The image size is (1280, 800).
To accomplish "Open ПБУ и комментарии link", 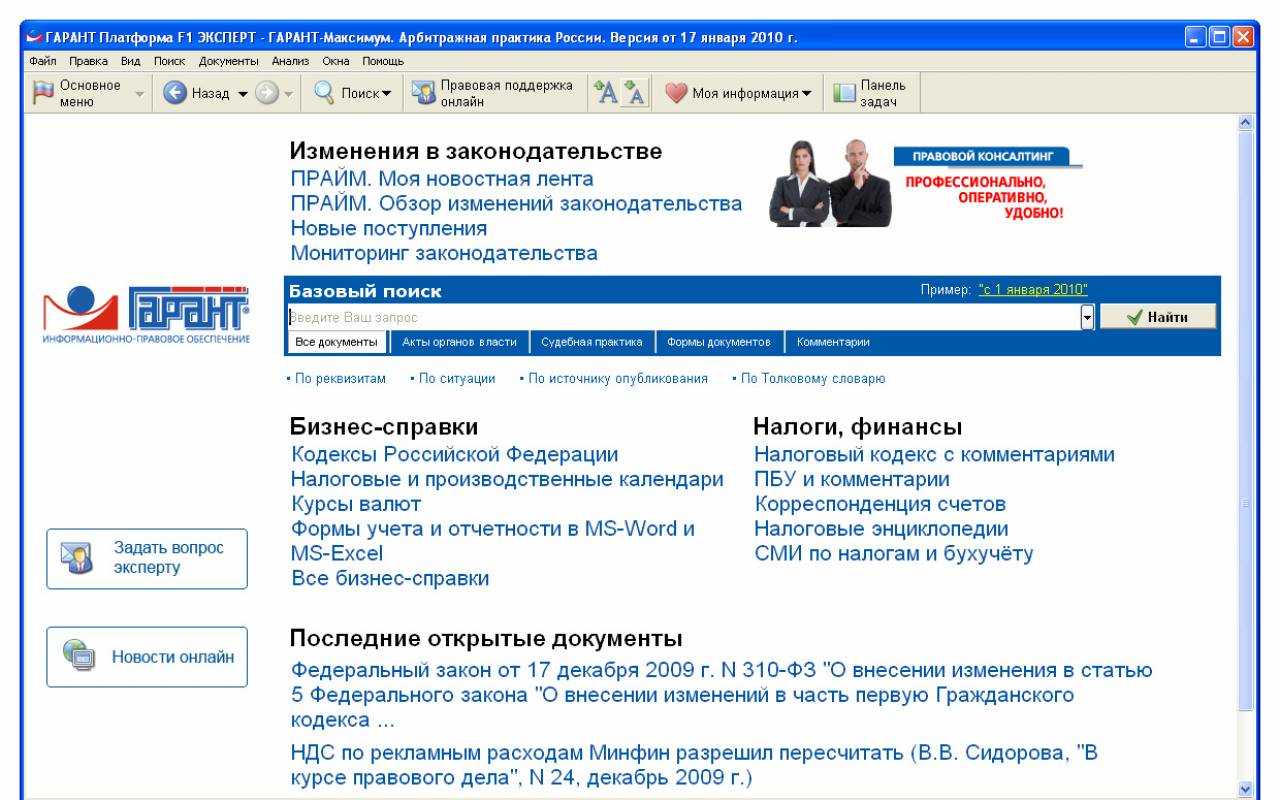I will click(x=851, y=479).
